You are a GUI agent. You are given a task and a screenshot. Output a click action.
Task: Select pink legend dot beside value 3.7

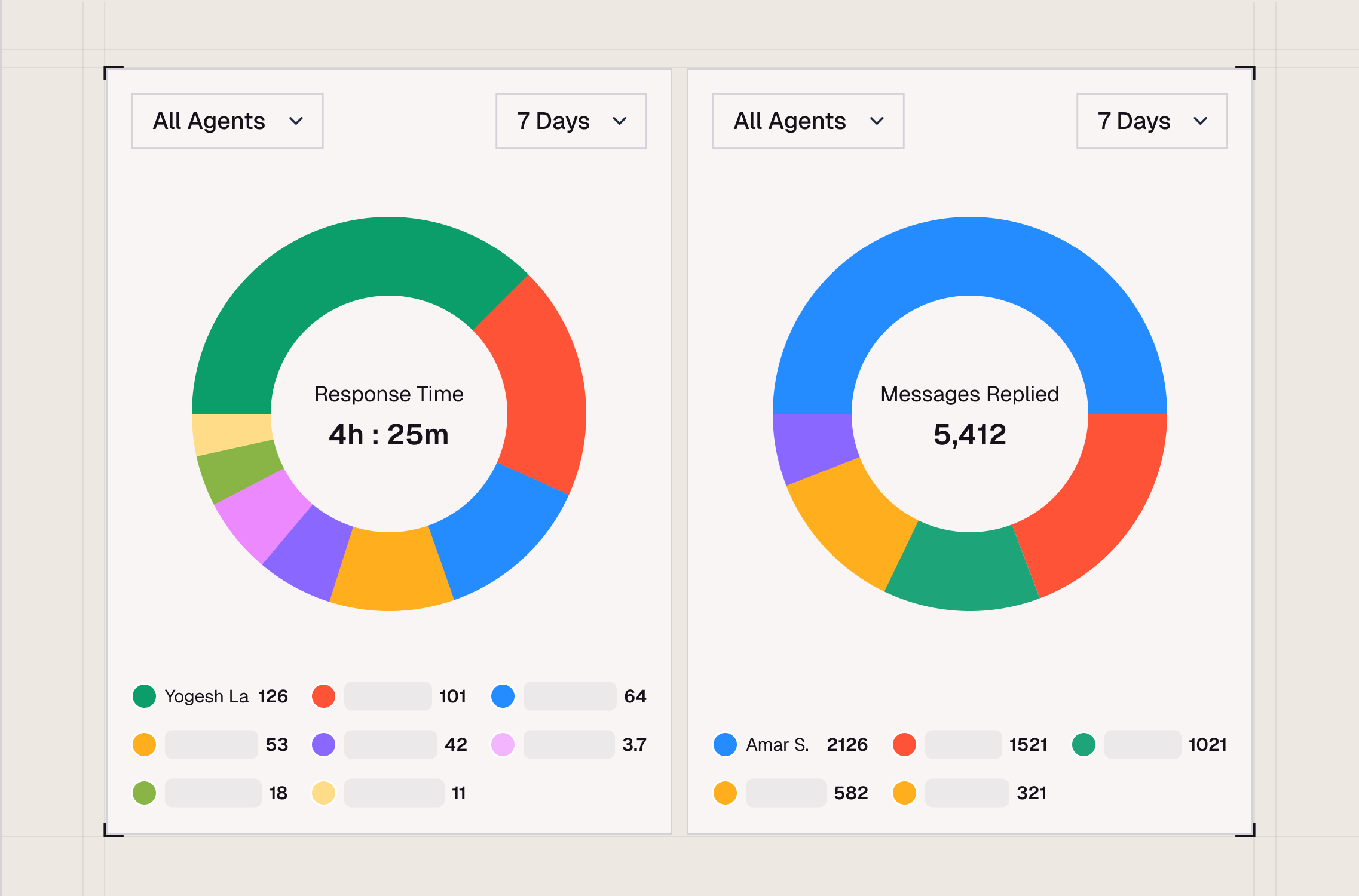503,744
